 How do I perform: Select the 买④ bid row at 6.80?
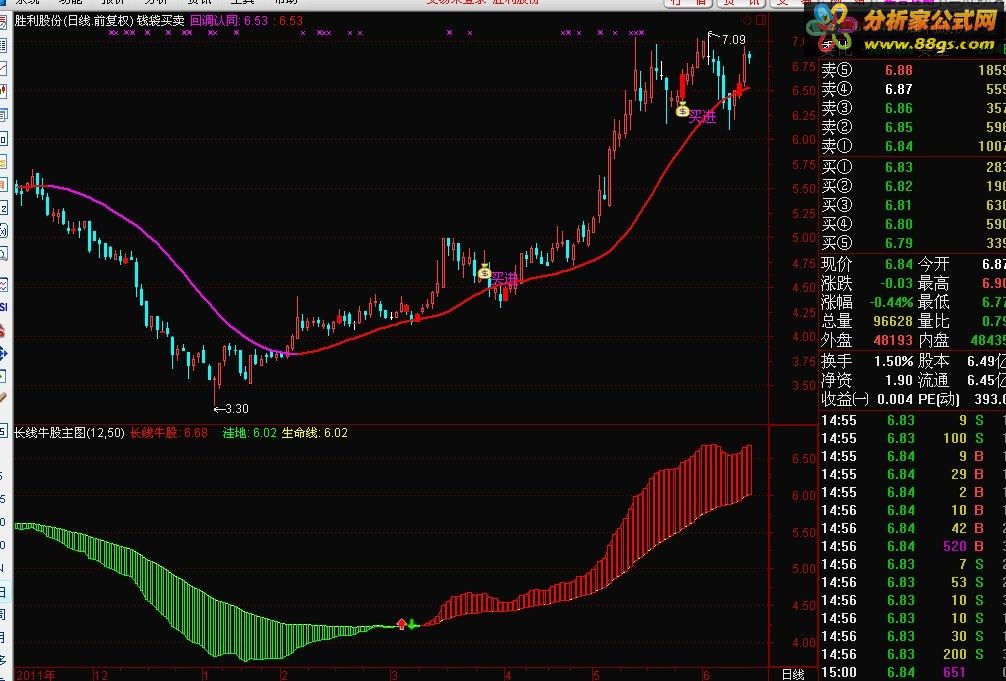click(913, 224)
